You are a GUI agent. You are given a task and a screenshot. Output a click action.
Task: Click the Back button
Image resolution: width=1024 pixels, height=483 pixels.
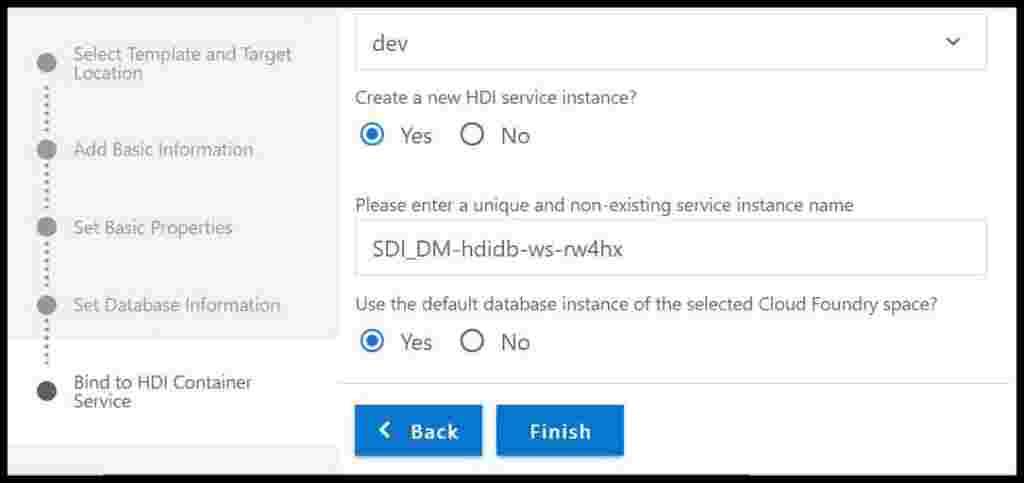click(x=419, y=431)
